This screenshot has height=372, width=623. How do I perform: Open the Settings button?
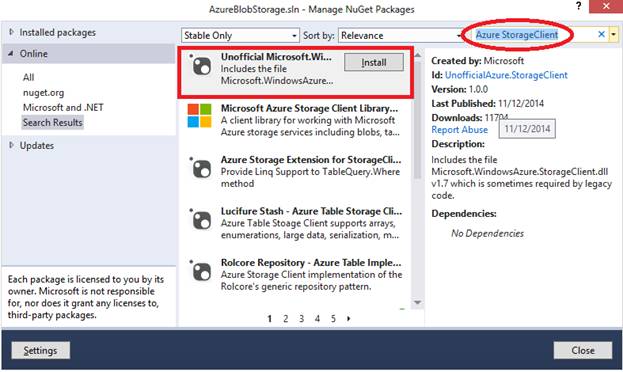(x=41, y=350)
